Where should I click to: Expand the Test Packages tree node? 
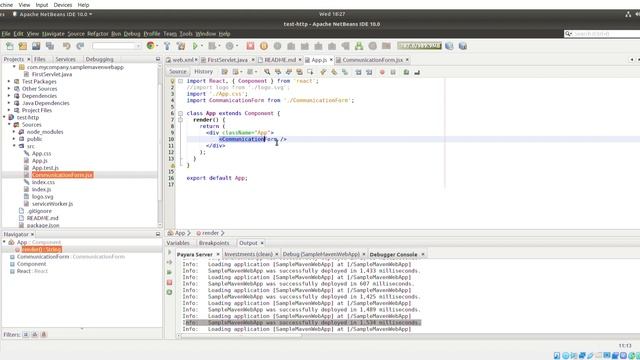(9, 82)
